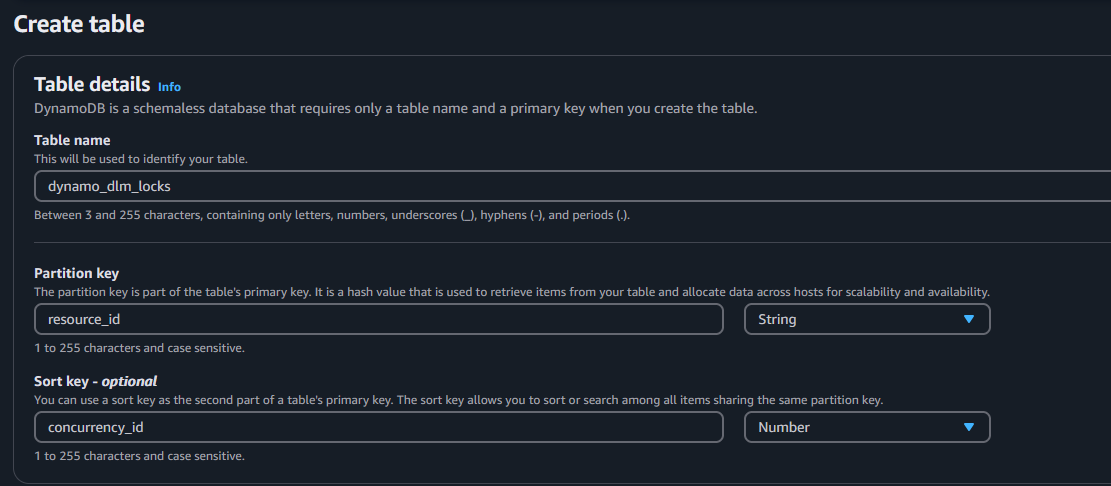Focus the concurrency_id sort key field
Image resolution: width=1111 pixels, height=486 pixels.
[x=378, y=427]
